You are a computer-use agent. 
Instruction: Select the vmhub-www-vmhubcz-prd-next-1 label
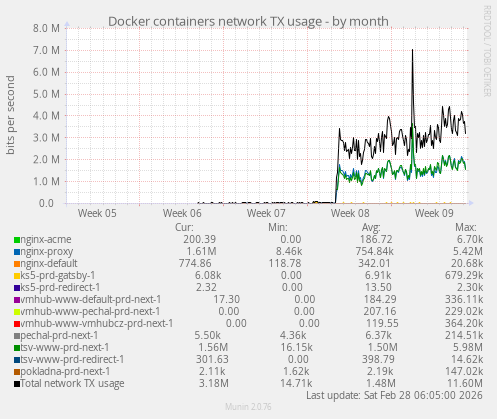pyautogui.click(x=97, y=324)
